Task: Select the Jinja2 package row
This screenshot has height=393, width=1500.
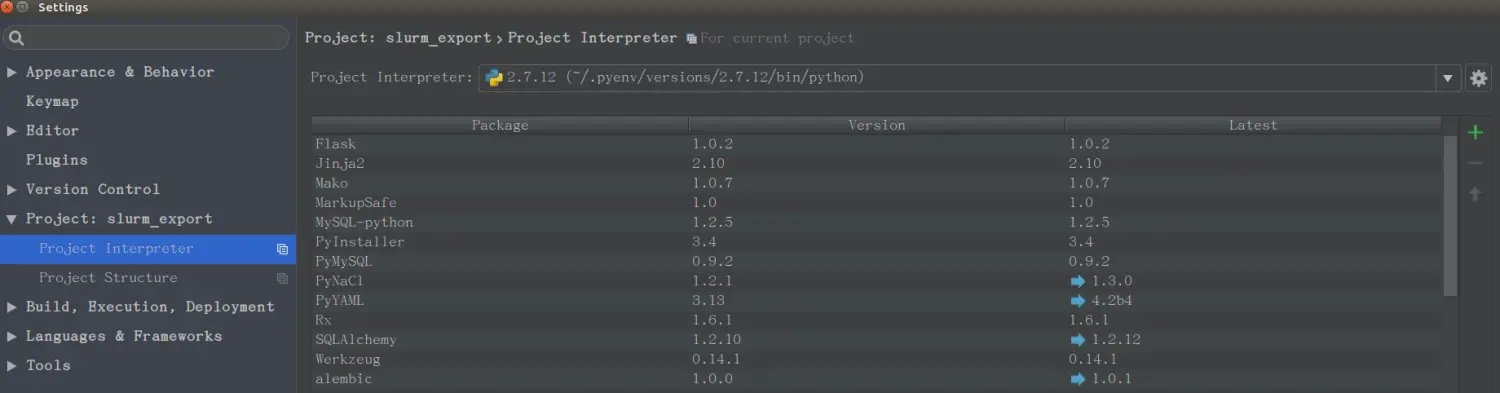Action: (x=877, y=163)
